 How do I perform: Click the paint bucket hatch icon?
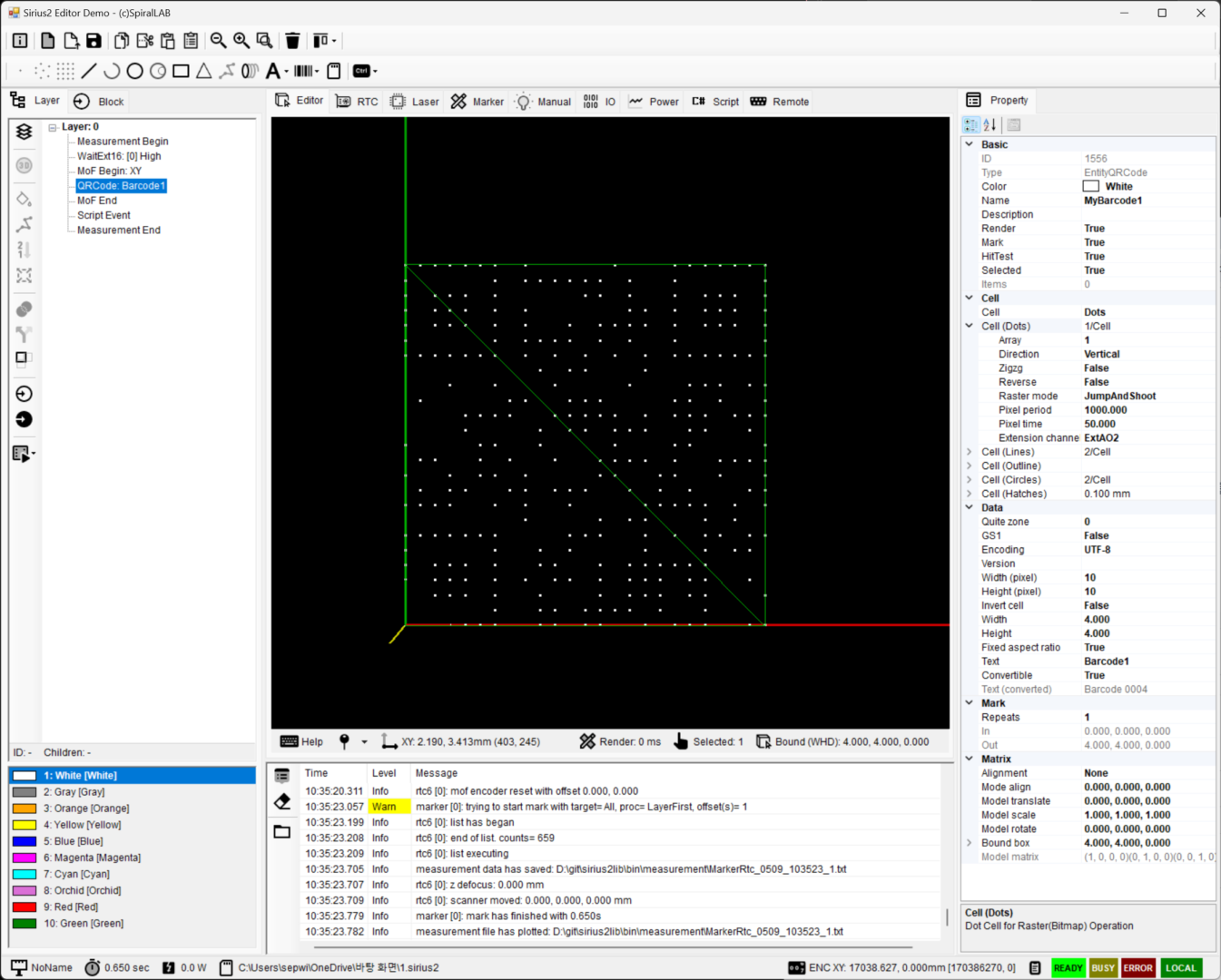[25, 199]
